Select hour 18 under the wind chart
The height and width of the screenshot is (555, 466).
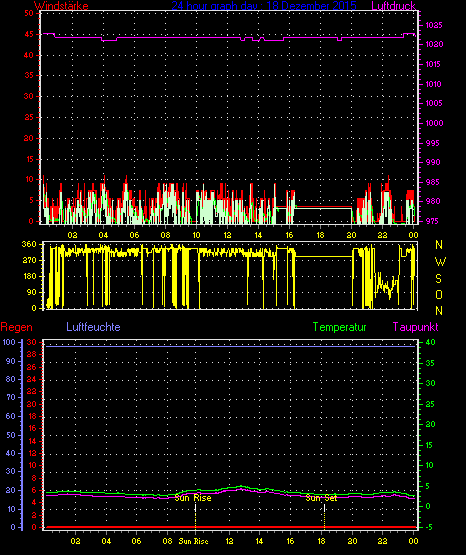pyautogui.click(x=320, y=235)
